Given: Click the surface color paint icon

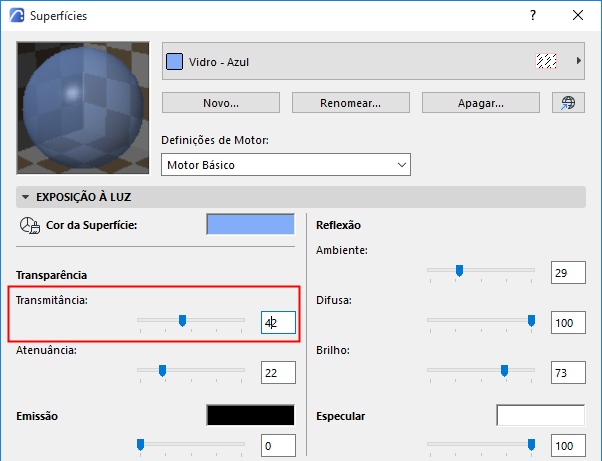Looking at the screenshot, I should (30, 225).
